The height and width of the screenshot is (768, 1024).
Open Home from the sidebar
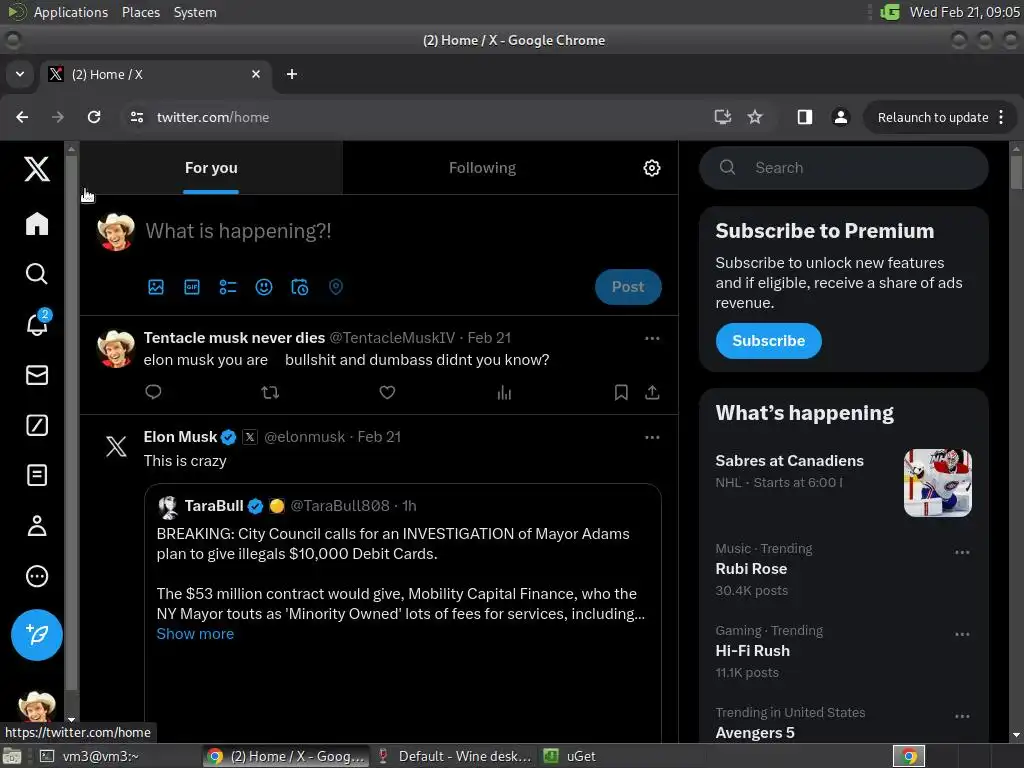click(37, 224)
